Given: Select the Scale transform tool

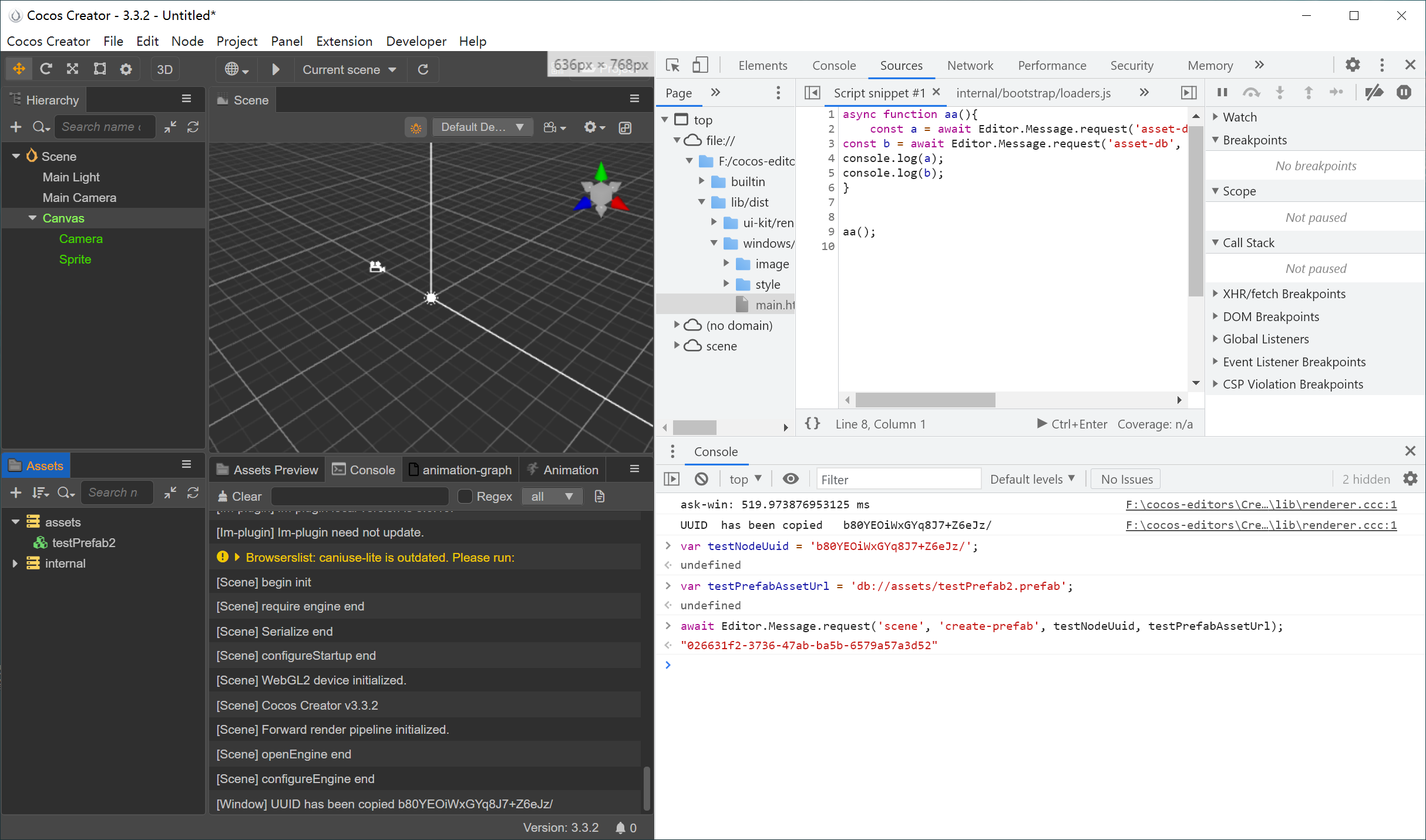Looking at the screenshot, I should pyautogui.click(x=72, y=69).
